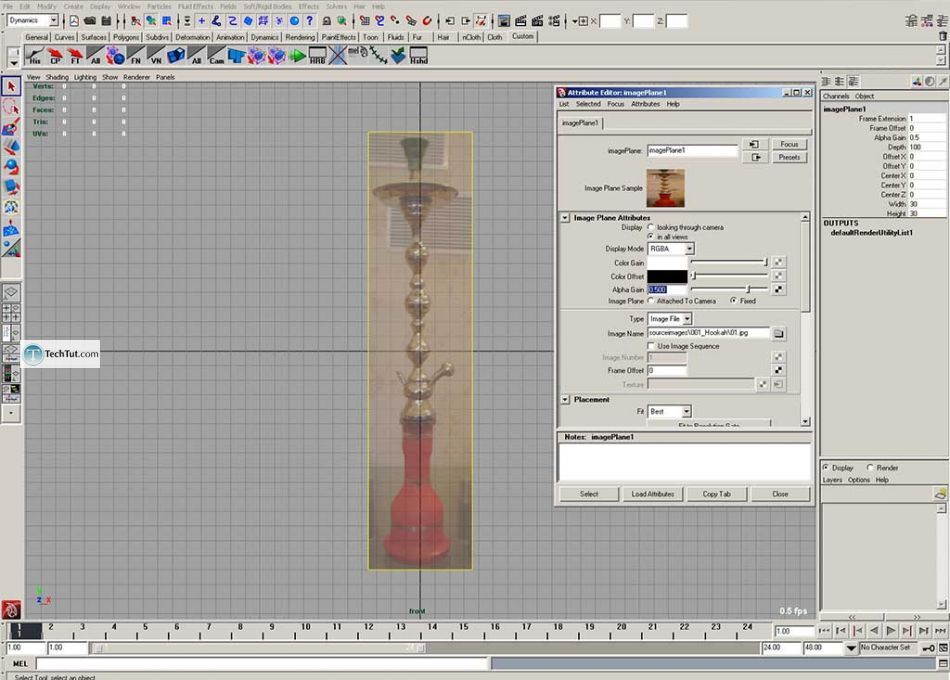
Task: Select Render radio in layer editor
Action: (x=870, y=467)
